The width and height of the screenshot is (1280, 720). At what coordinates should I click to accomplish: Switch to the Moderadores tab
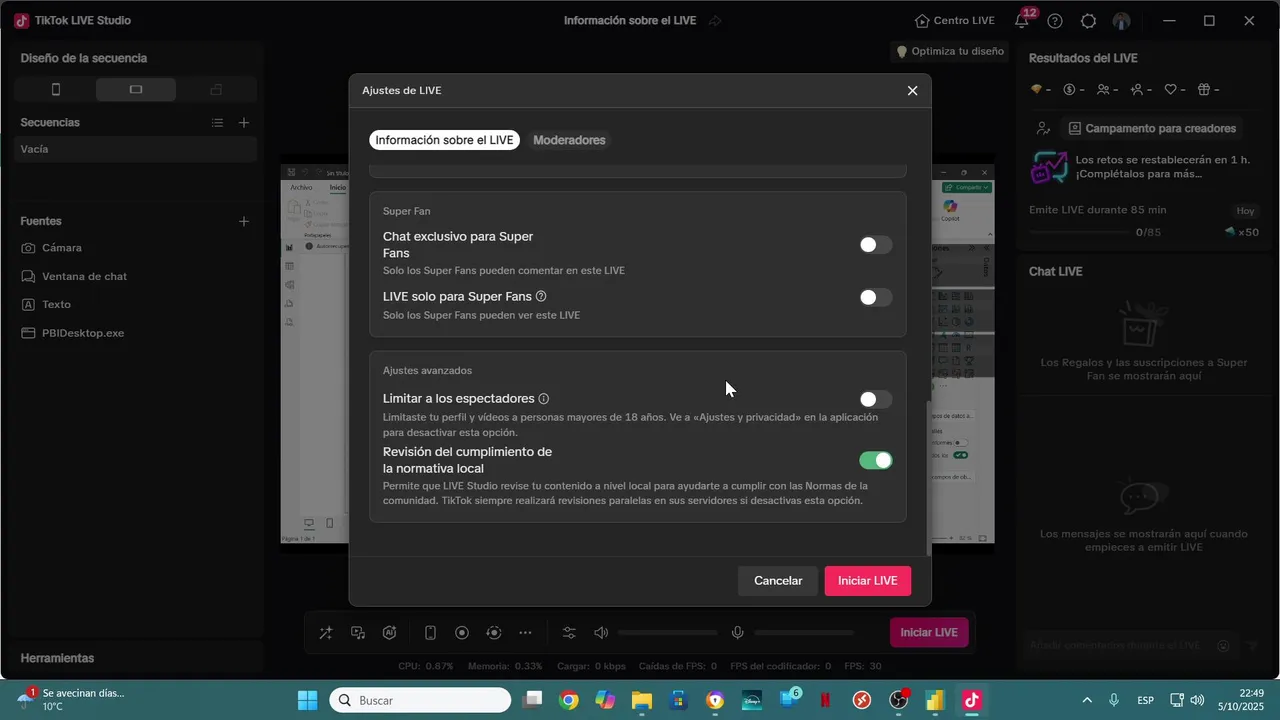click(x=569, y=140)
